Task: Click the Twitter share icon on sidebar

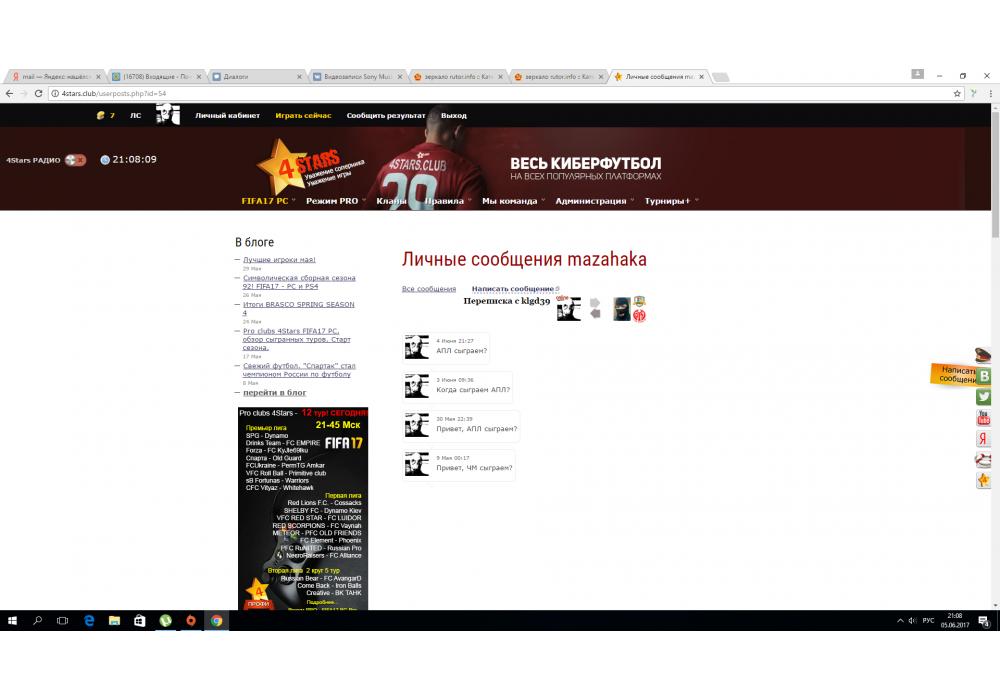Action: [984, 397]
